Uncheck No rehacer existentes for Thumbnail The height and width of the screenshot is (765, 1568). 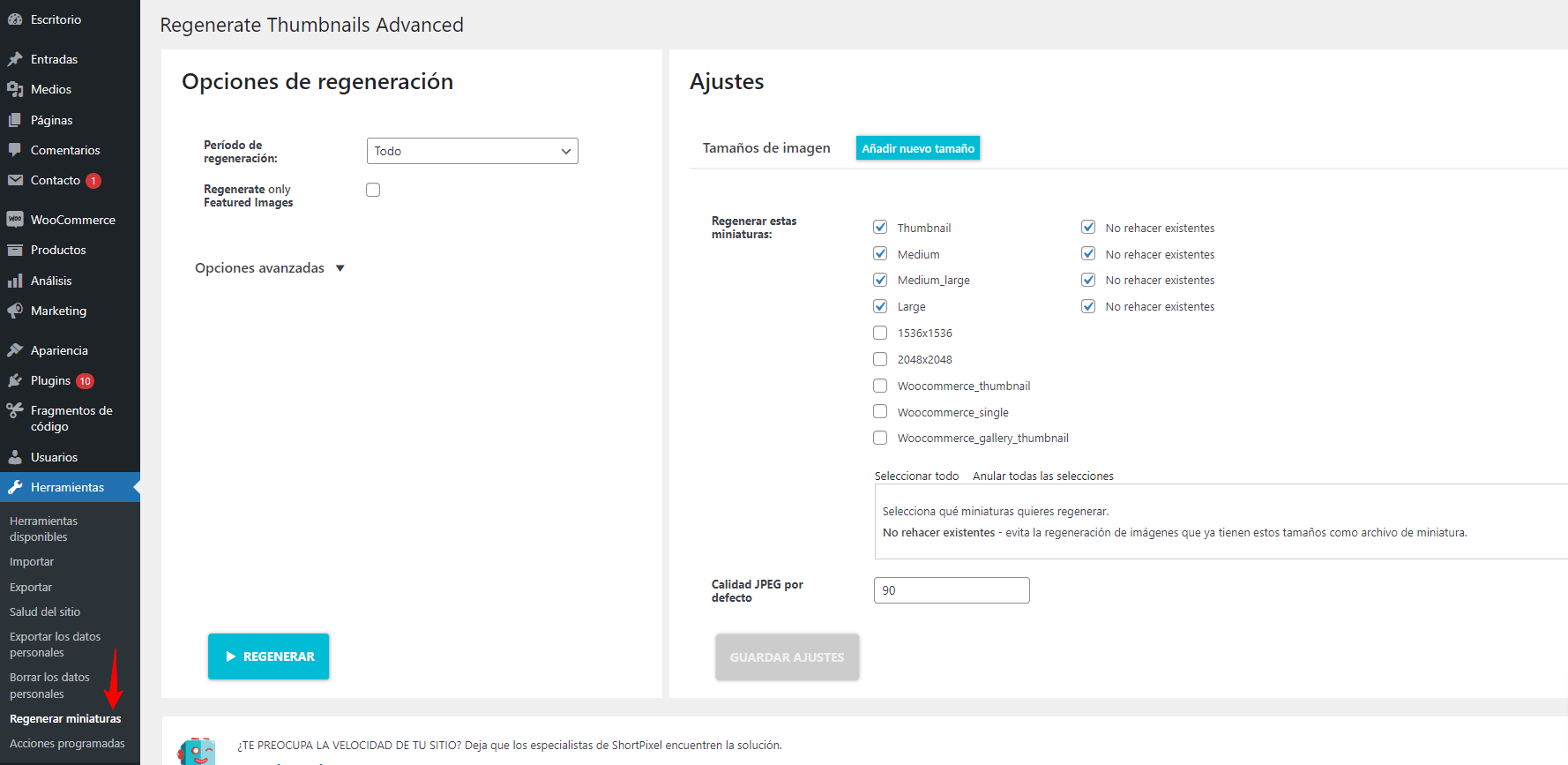(x=1088, y=227)
